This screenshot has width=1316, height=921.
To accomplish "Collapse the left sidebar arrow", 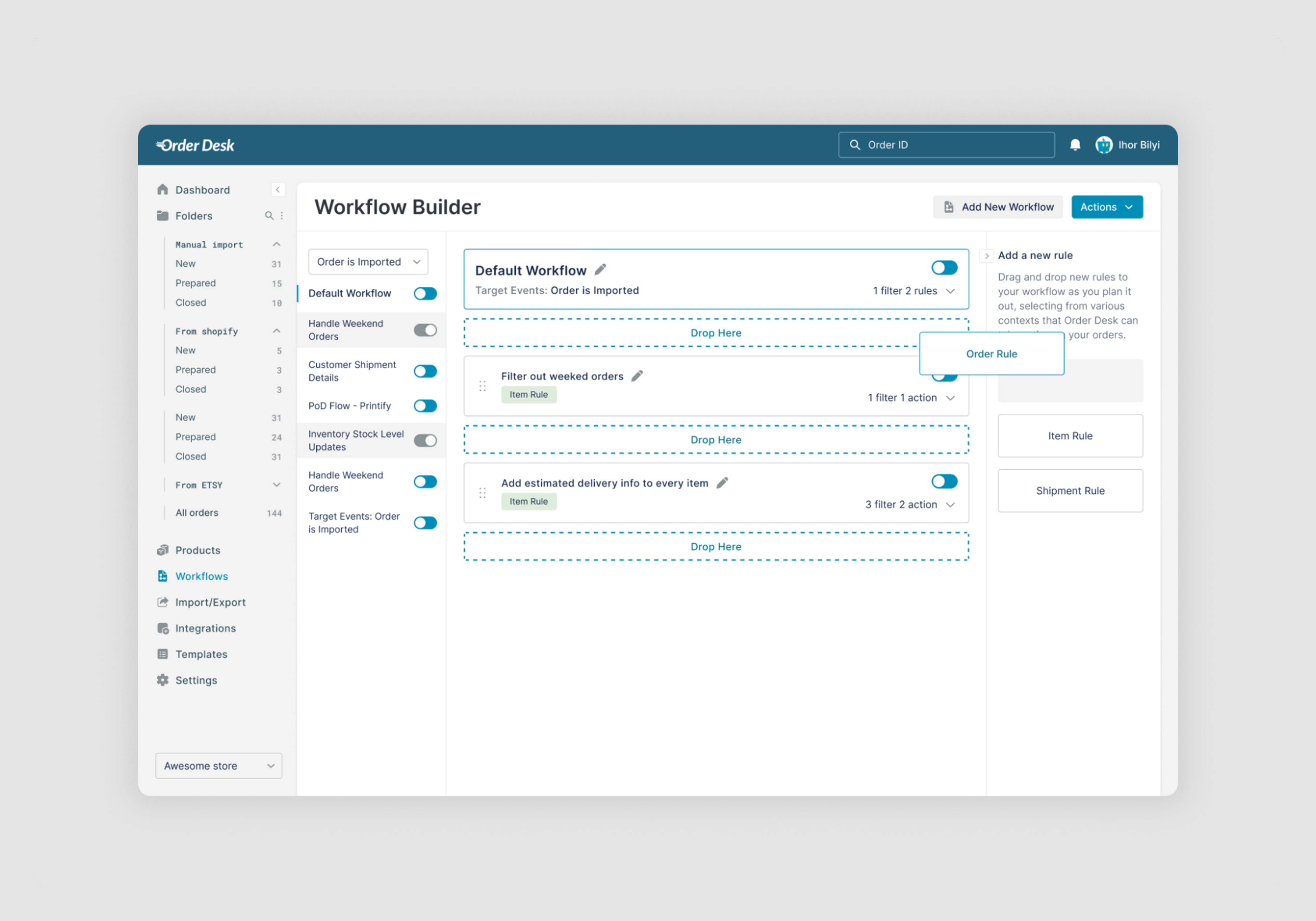I will [277, 190].
